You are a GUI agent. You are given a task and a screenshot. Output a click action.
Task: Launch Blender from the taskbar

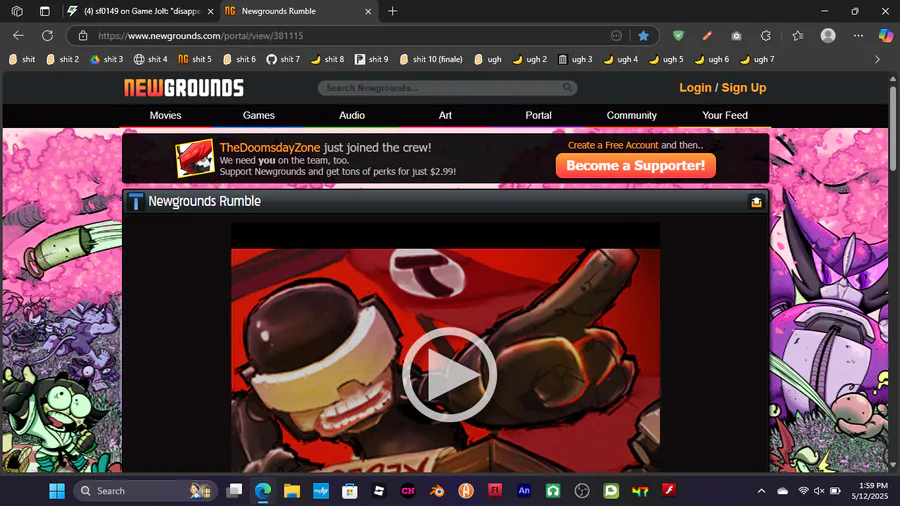(x=437, y=491)
